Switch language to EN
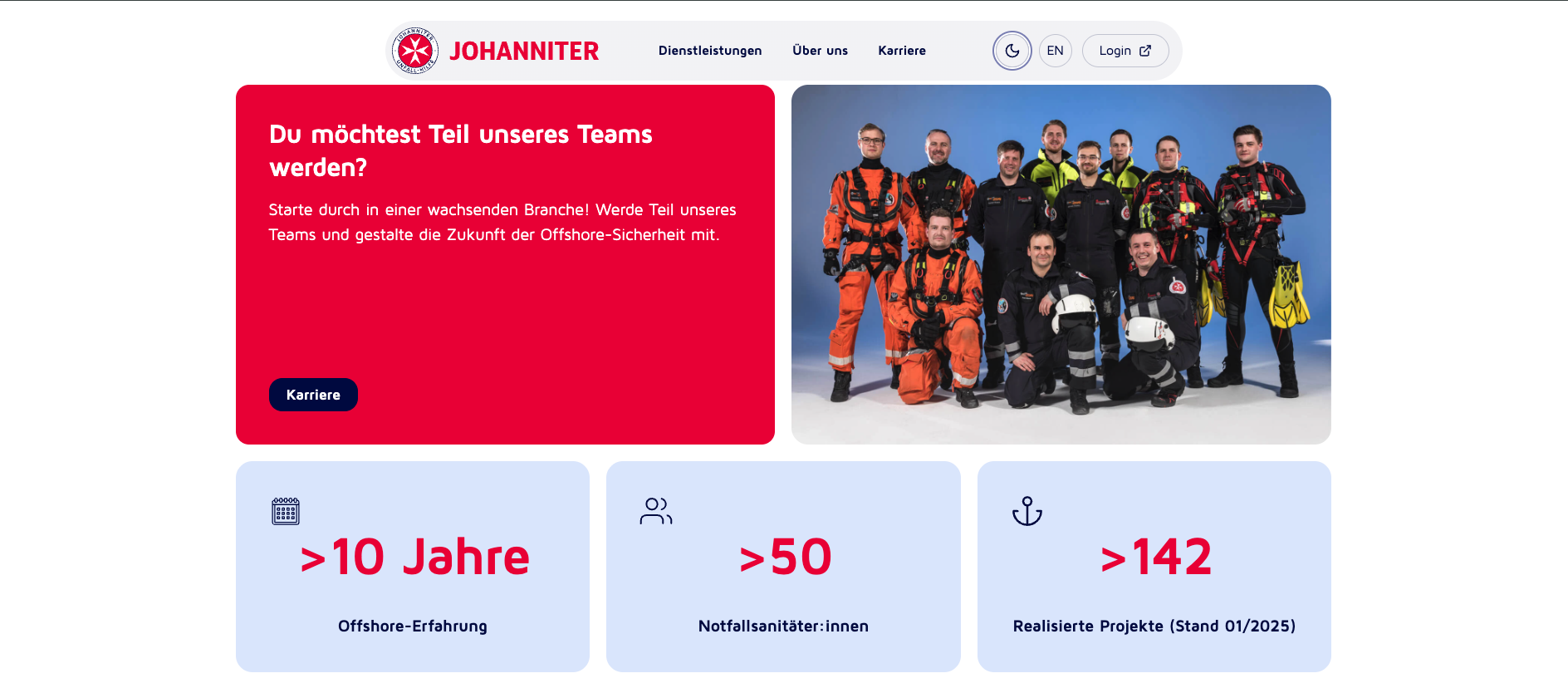This screenshot has height=683, width=1568. tap(1055, 51)
